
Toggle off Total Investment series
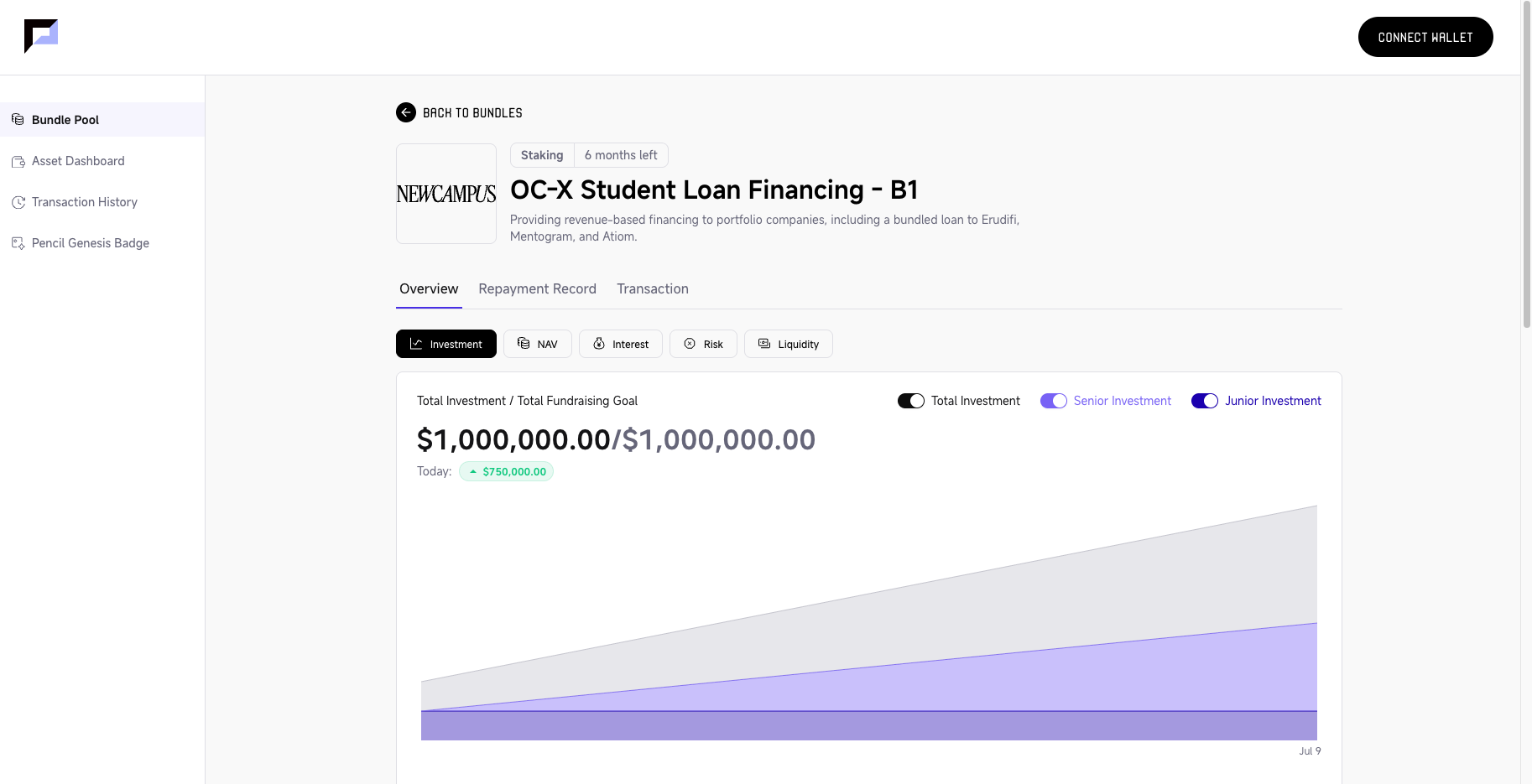[911, 401]
